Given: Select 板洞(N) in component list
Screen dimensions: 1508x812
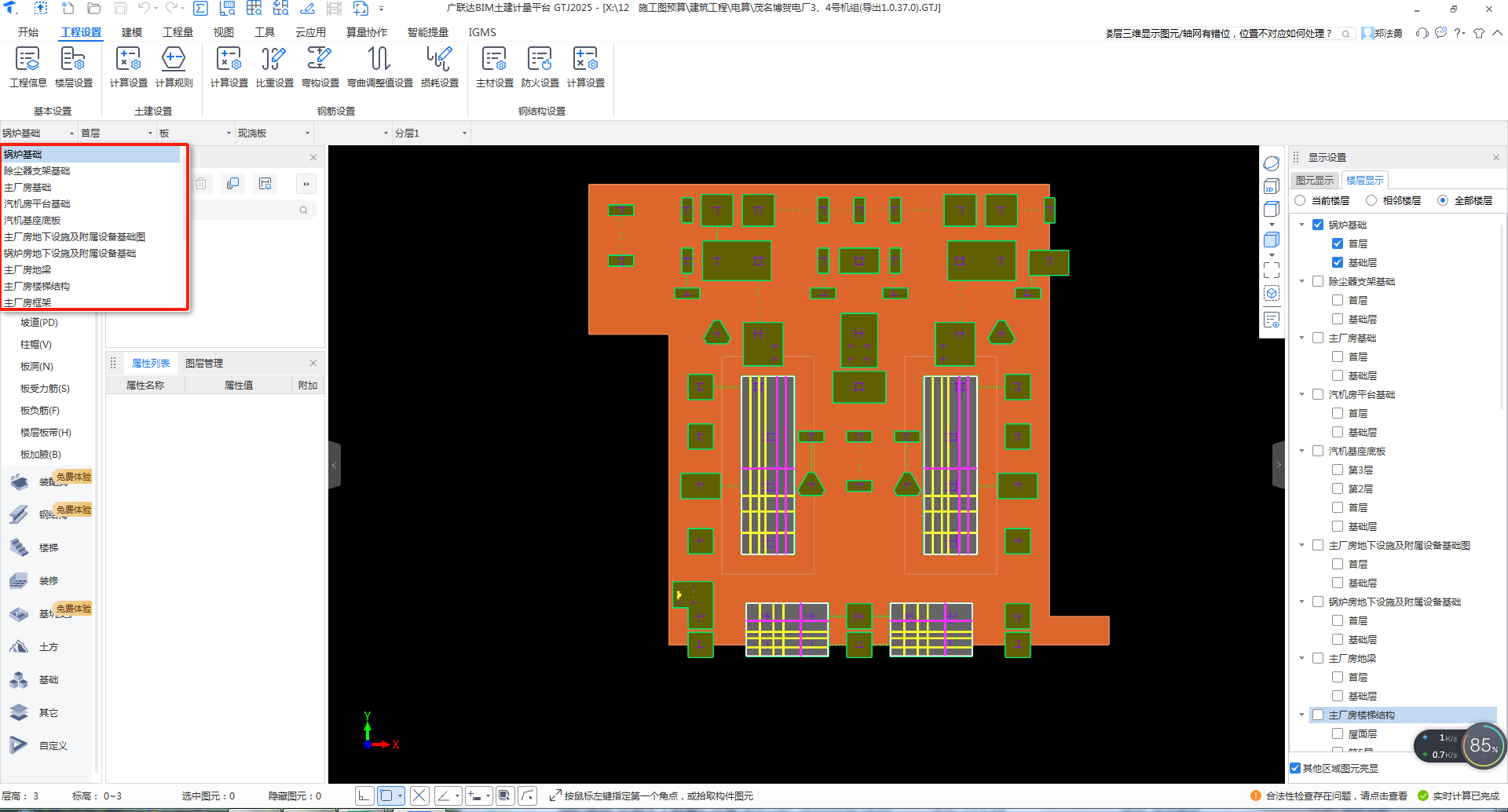Looking at the screenshot, I should click(37, 366).
